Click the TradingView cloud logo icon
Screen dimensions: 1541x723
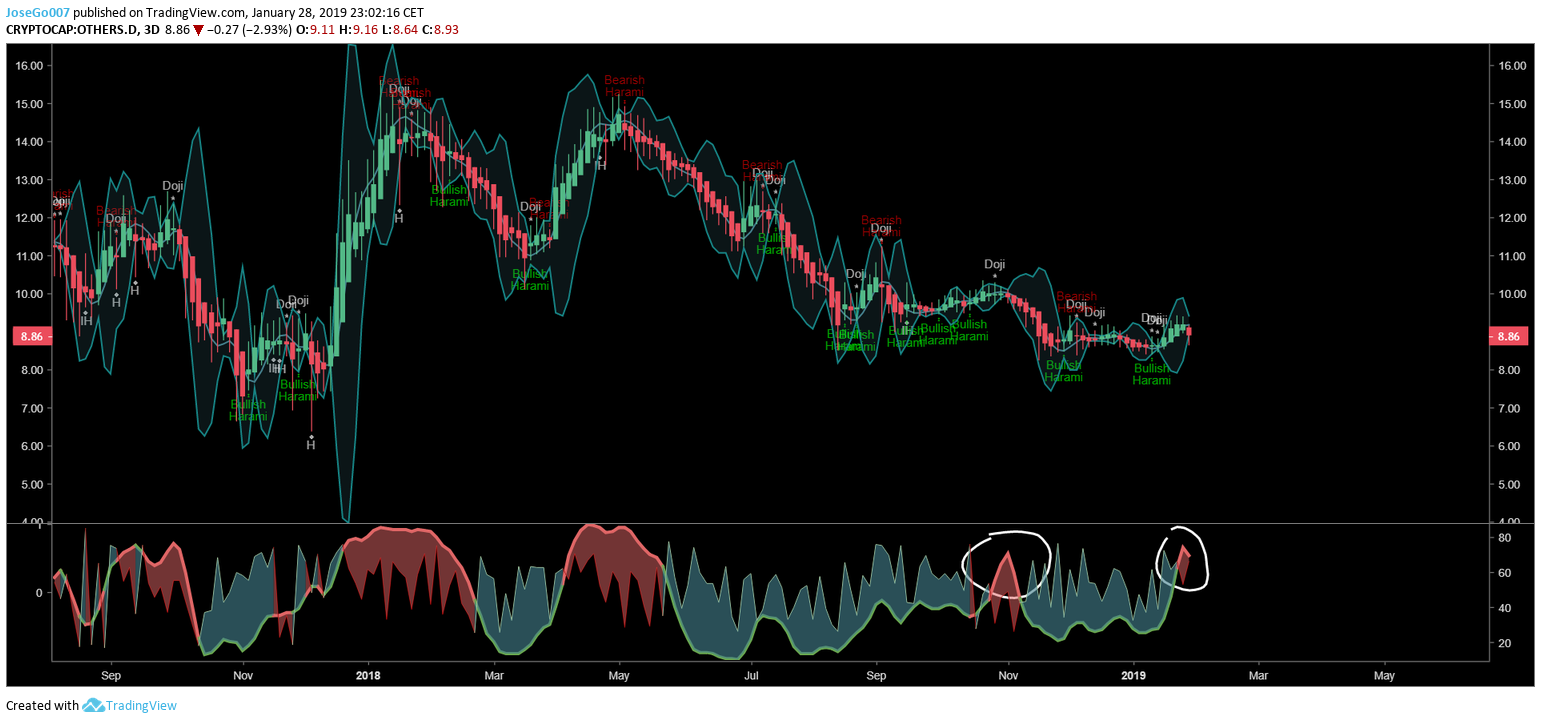coord(93,705)
